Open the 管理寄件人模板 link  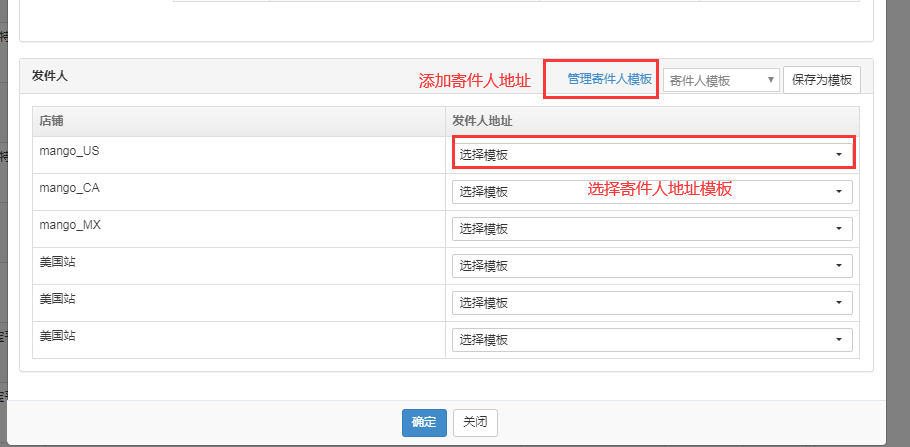point(609,79)
